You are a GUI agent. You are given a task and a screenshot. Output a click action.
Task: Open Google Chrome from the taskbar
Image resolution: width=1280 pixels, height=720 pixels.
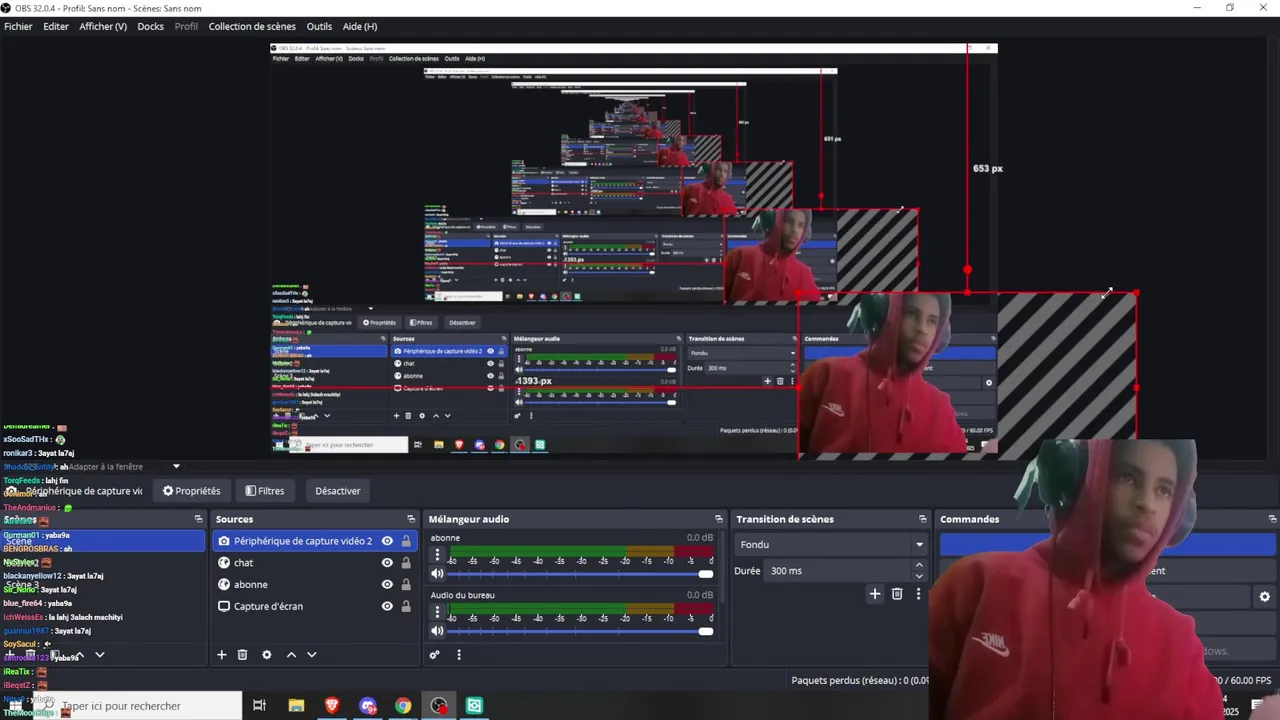coord(403,706)
